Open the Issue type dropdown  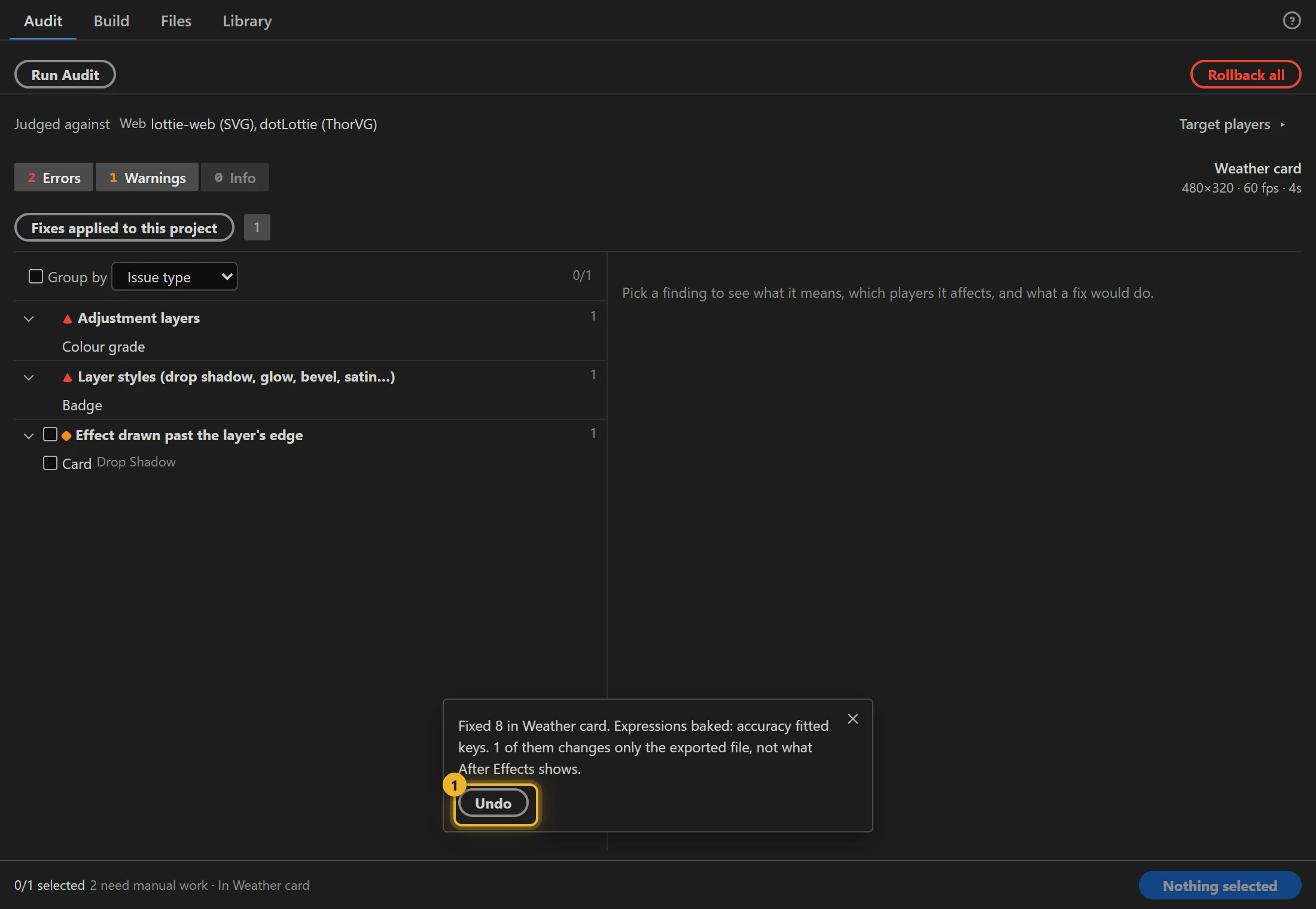point(175,276)
